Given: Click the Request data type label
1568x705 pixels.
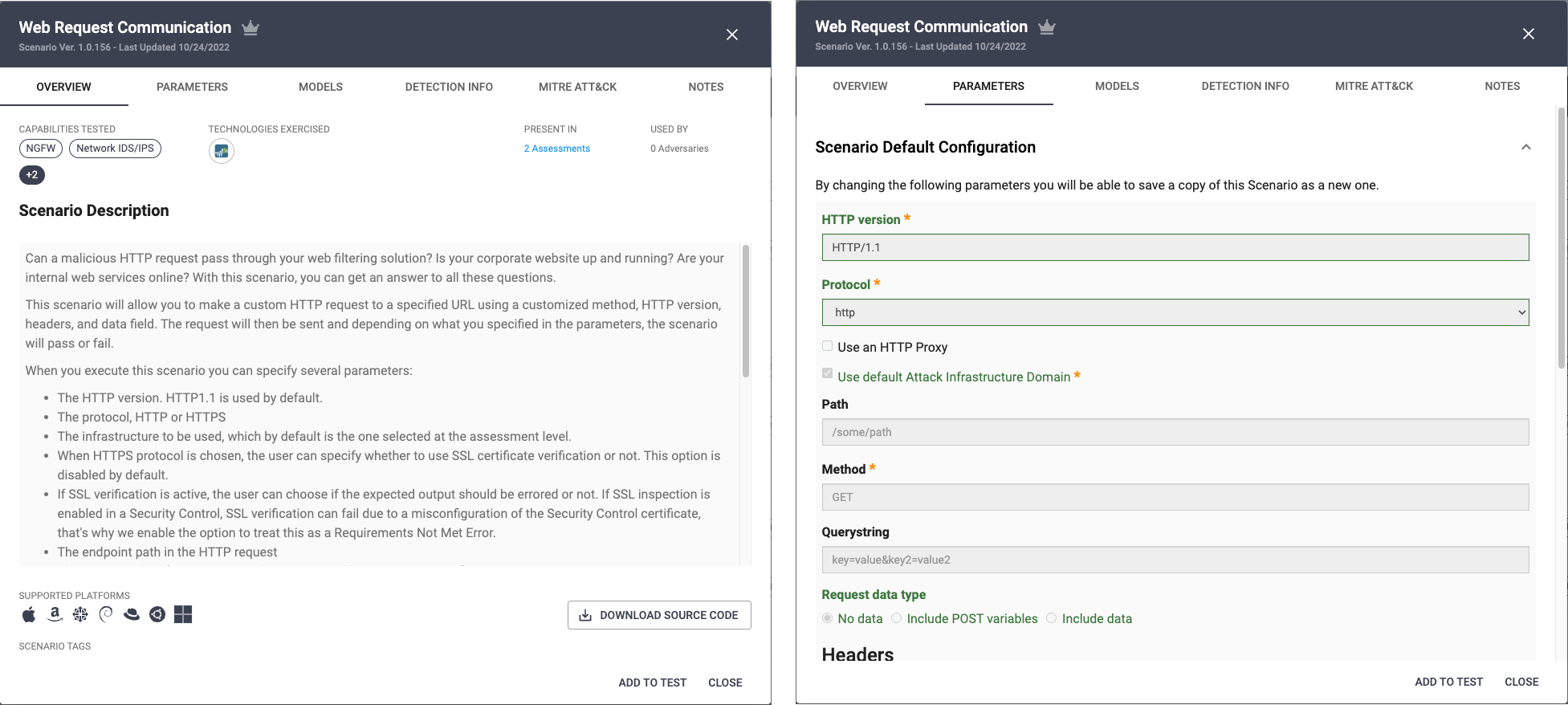Looking at the screenshot, I should pyautogui.click(x=874, y=594).
